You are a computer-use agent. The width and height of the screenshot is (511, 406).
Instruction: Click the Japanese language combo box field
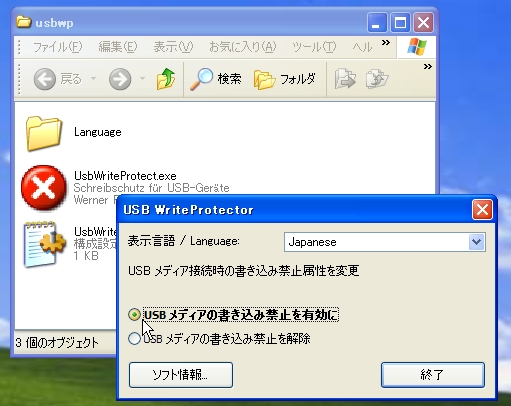point(385,242)
